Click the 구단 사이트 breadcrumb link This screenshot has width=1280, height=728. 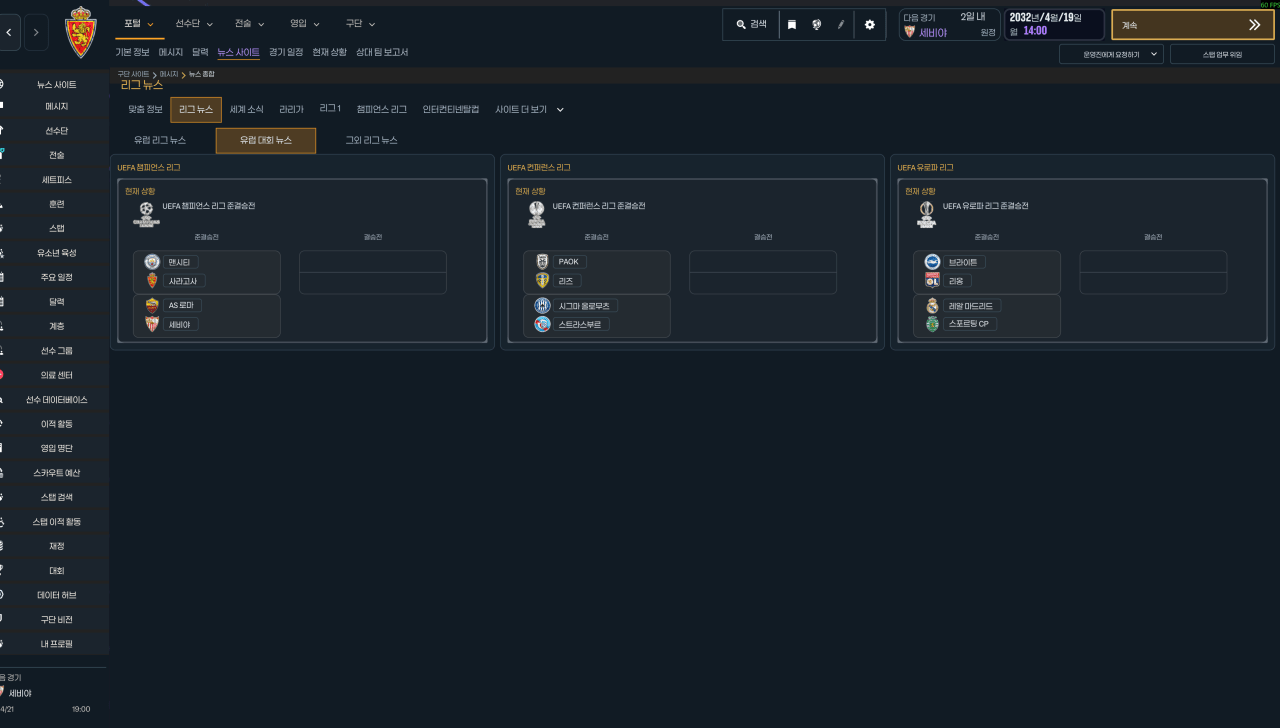pyautogui.click(x=133, y=74)
